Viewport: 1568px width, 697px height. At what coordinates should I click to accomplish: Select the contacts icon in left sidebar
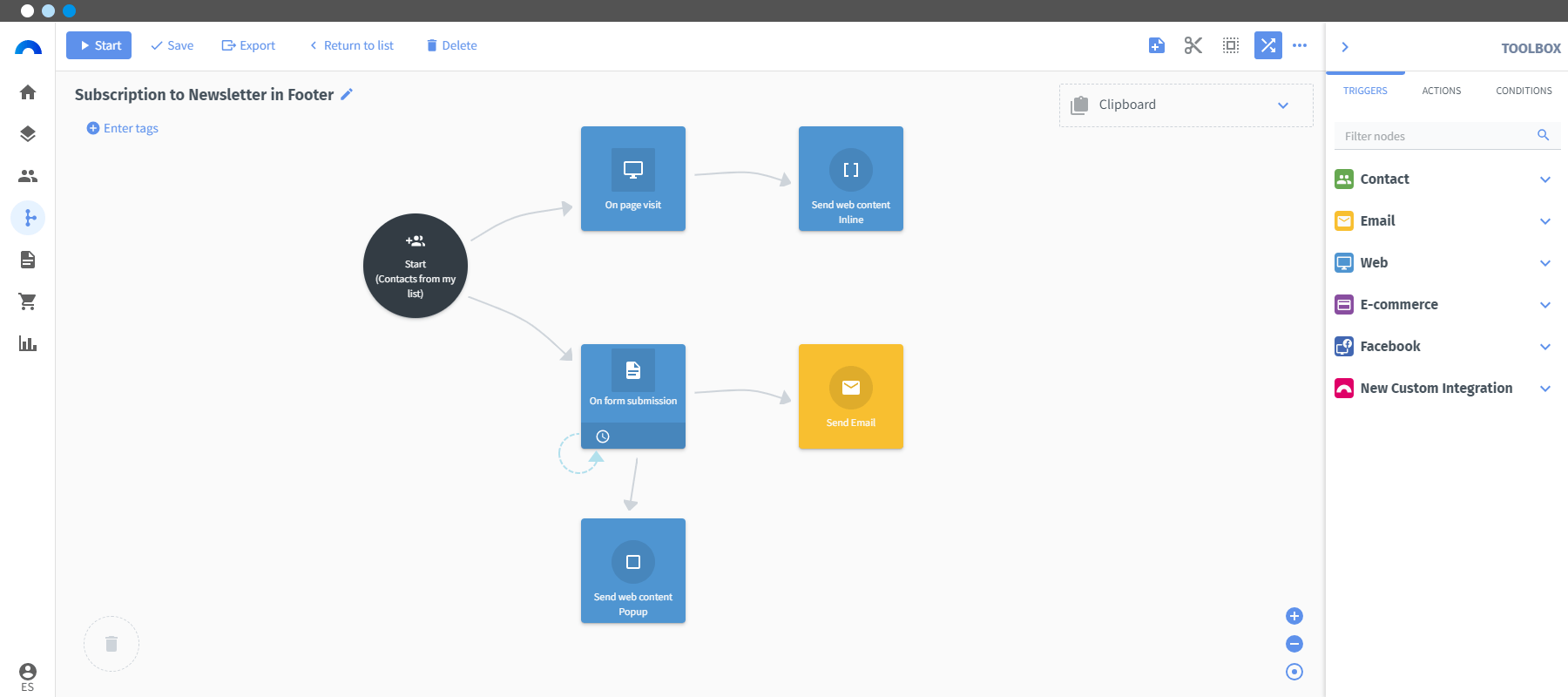[28, 176]
